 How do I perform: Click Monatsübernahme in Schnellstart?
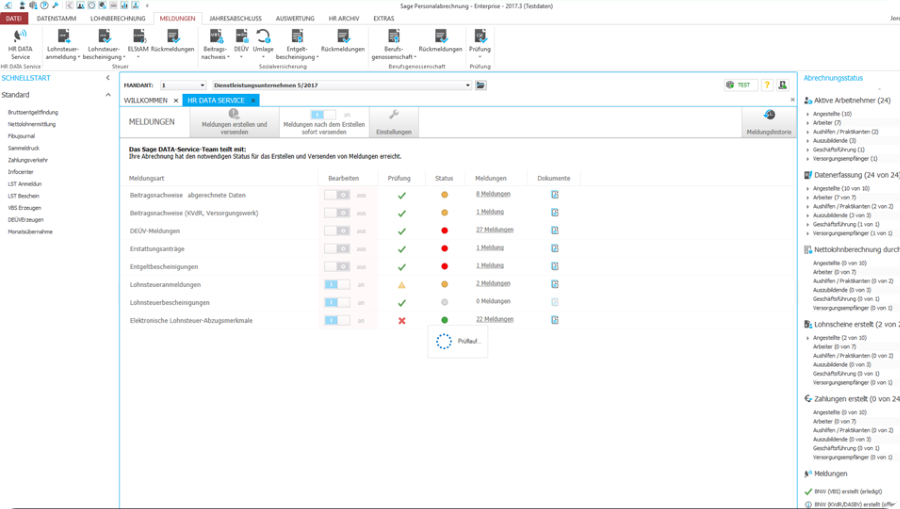point(30,232)
